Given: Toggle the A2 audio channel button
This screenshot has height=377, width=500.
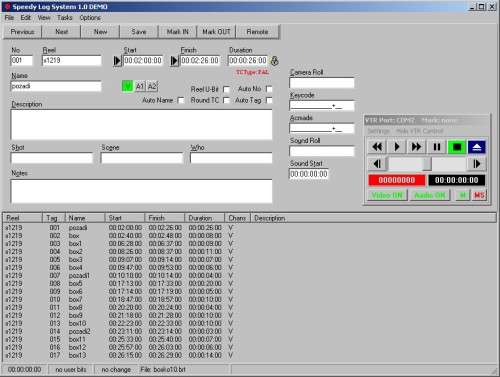Looking at the screenshot, I should 152,86.
